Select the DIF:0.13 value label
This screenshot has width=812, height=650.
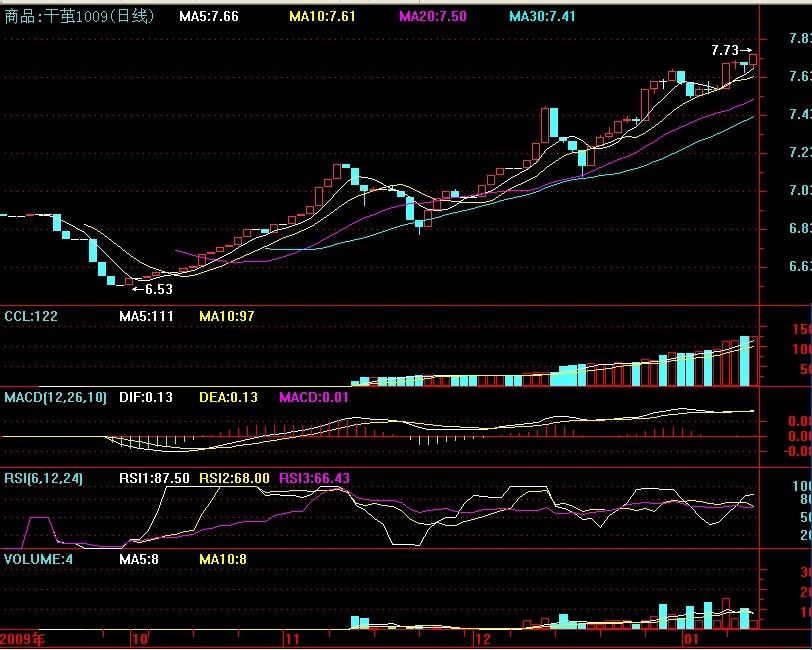pyautogui.click(x=146, y=397)
